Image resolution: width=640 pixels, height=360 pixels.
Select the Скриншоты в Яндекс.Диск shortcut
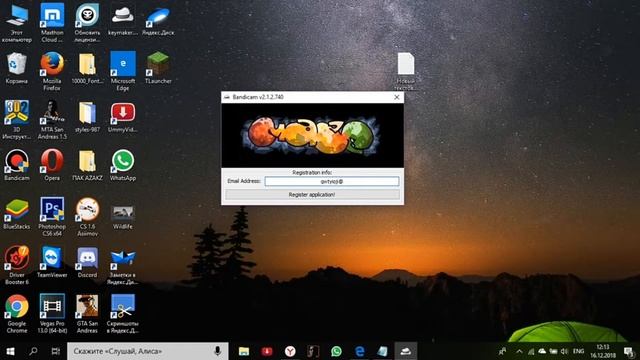[123, 313]
